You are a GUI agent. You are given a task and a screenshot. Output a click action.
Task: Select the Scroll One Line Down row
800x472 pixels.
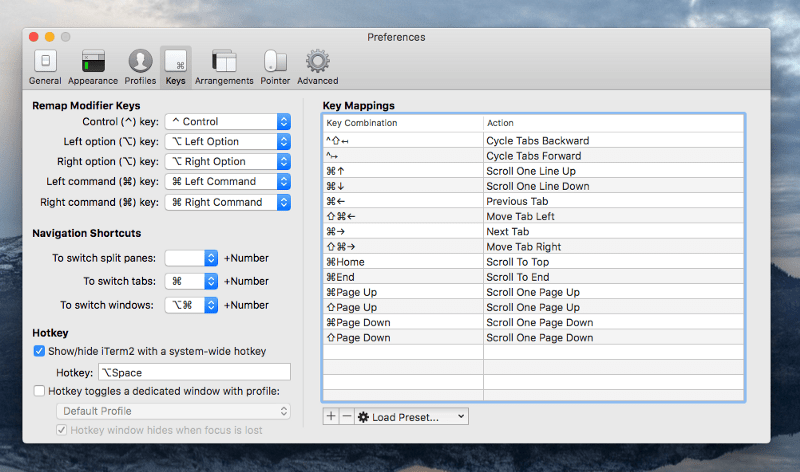click(534, 186)
